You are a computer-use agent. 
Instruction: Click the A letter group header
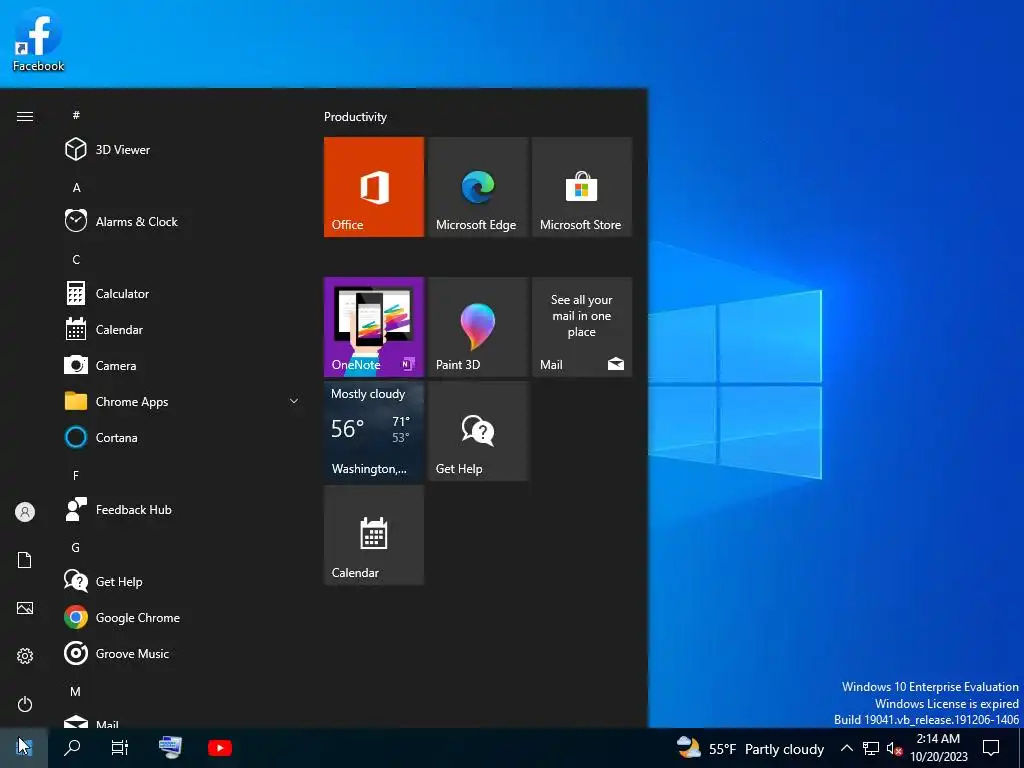(x=76, y=187)
